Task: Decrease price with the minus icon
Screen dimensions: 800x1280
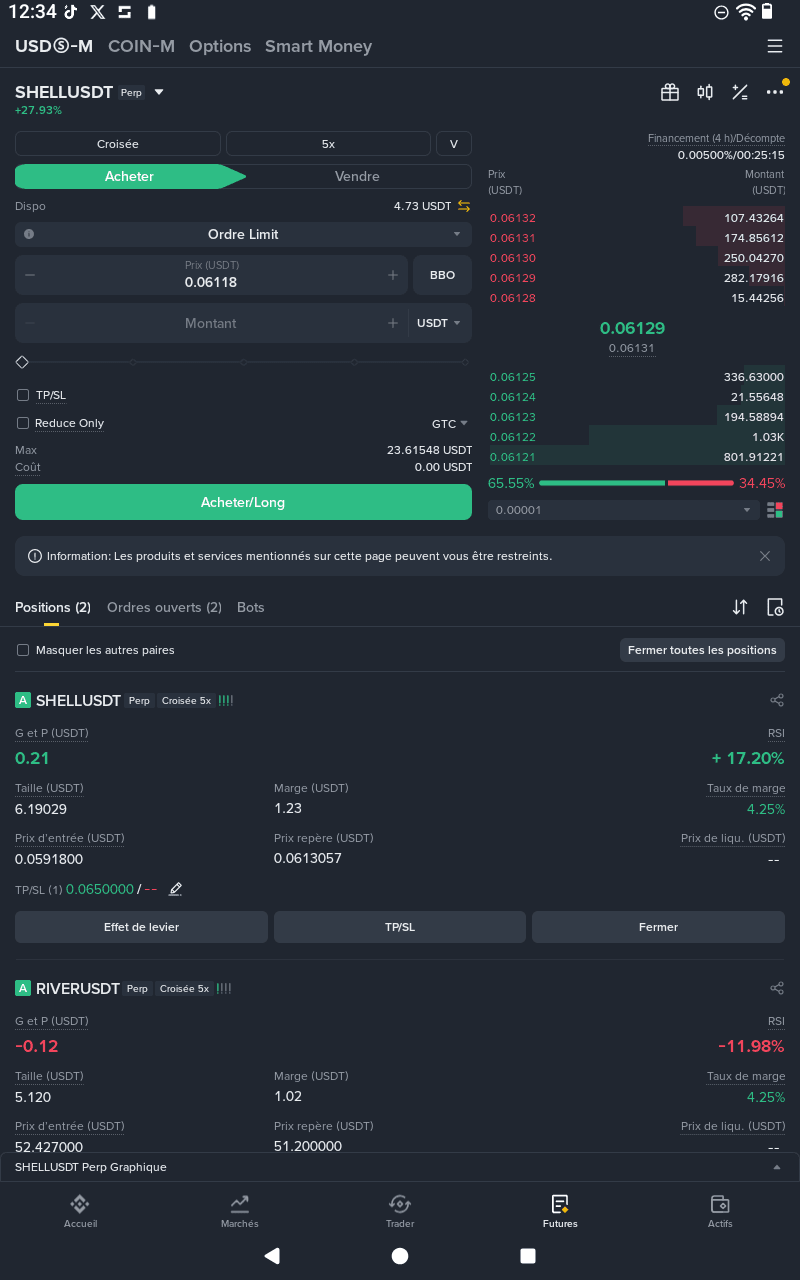Action: point(30,275)
